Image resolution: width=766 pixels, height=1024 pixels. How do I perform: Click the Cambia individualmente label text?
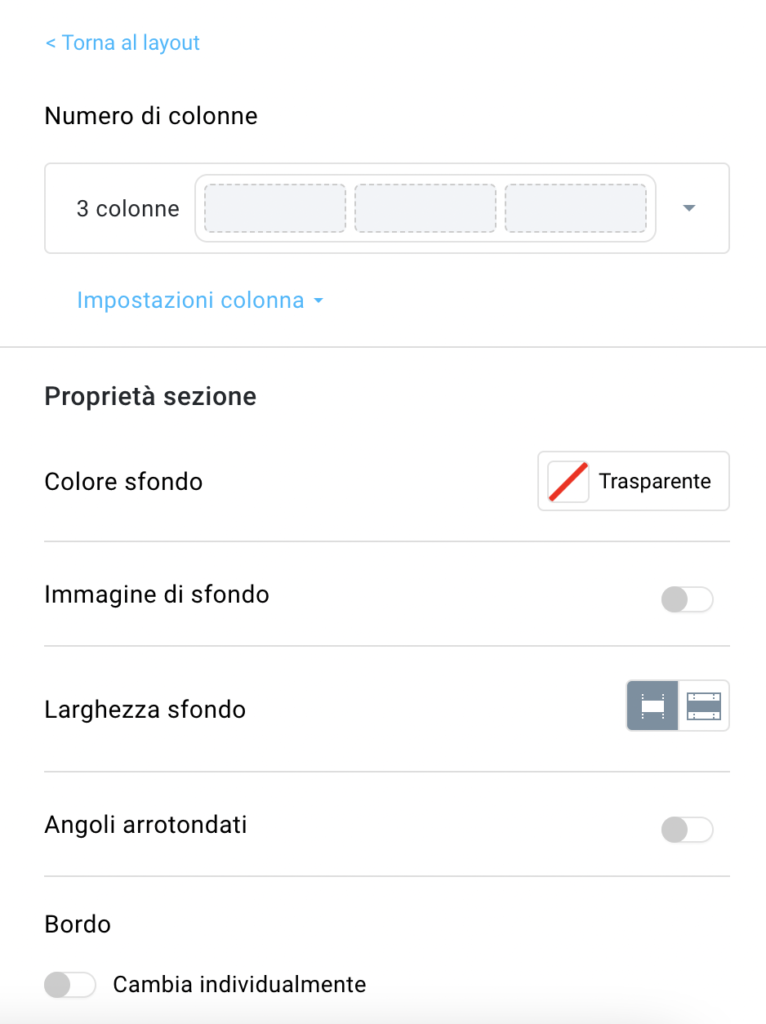240,985
